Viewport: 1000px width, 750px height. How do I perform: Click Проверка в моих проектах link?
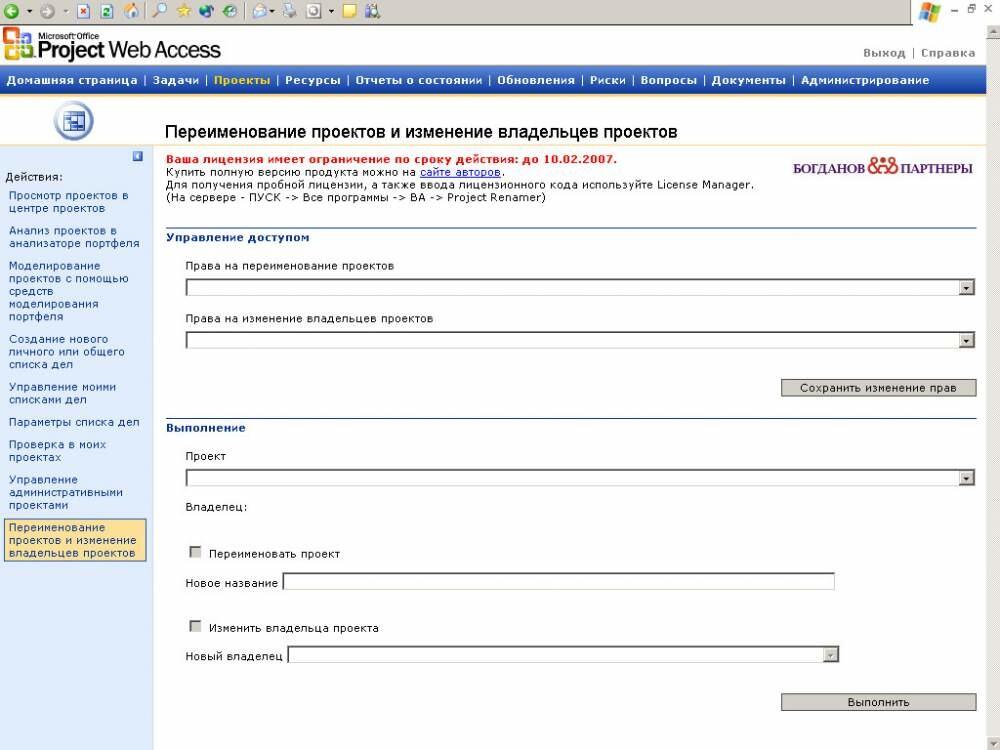coord(57,451)
